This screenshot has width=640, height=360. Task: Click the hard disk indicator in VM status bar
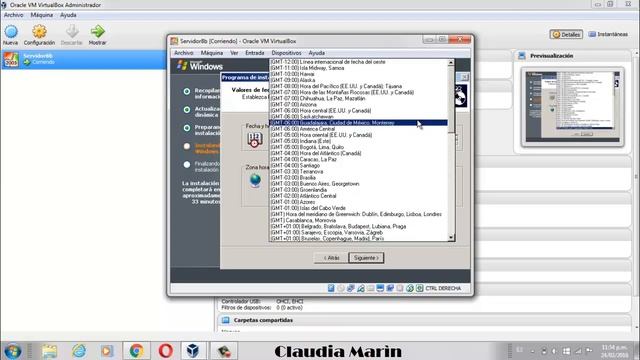tap(331, 288)
